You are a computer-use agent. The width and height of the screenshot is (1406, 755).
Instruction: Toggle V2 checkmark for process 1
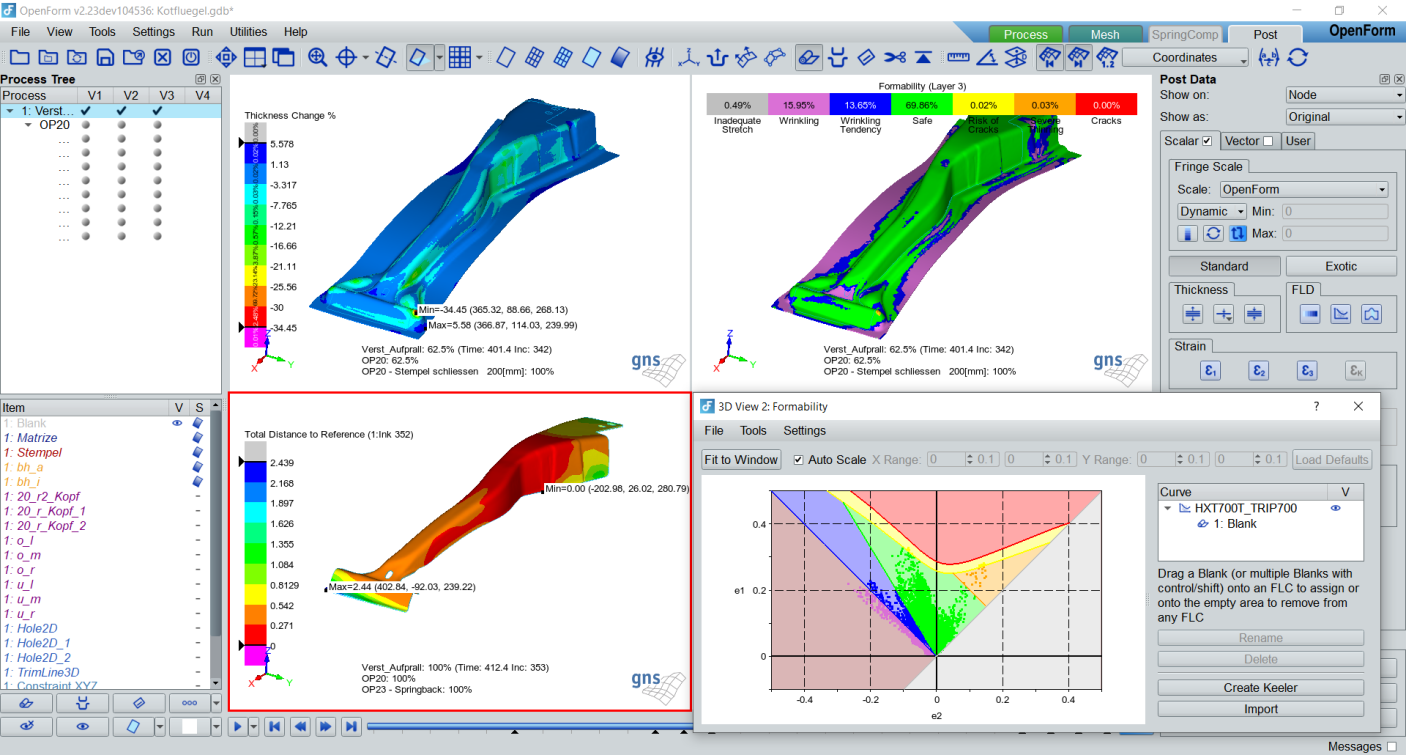(121, 110)
